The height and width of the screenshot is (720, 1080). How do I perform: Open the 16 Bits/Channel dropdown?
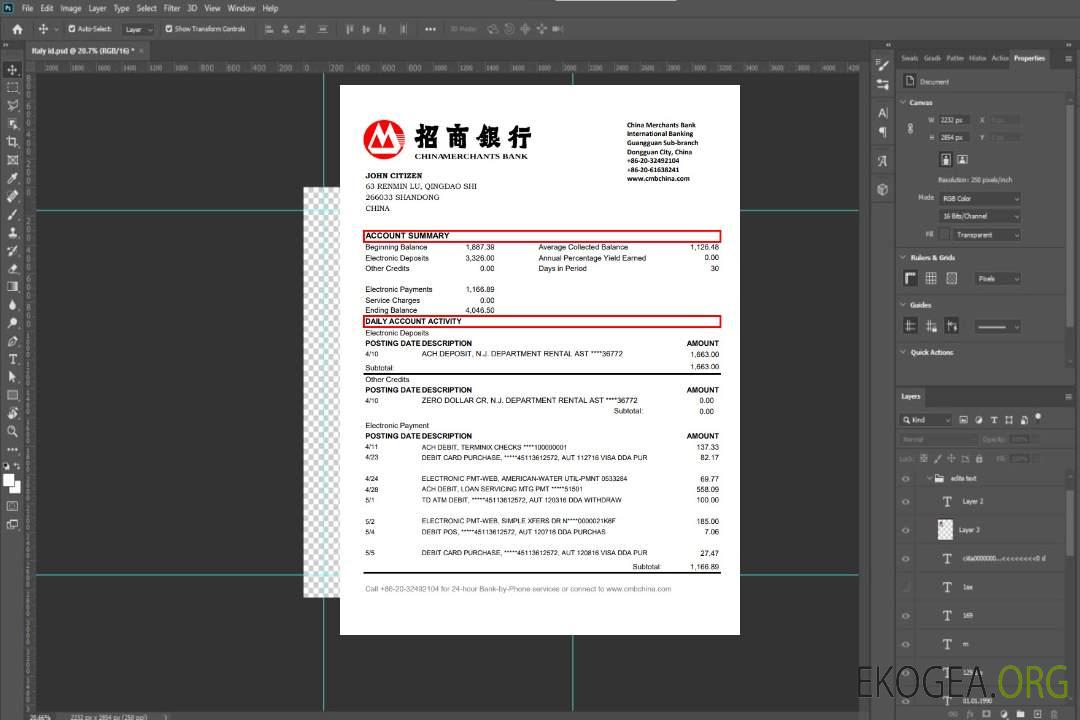(980, 216)
